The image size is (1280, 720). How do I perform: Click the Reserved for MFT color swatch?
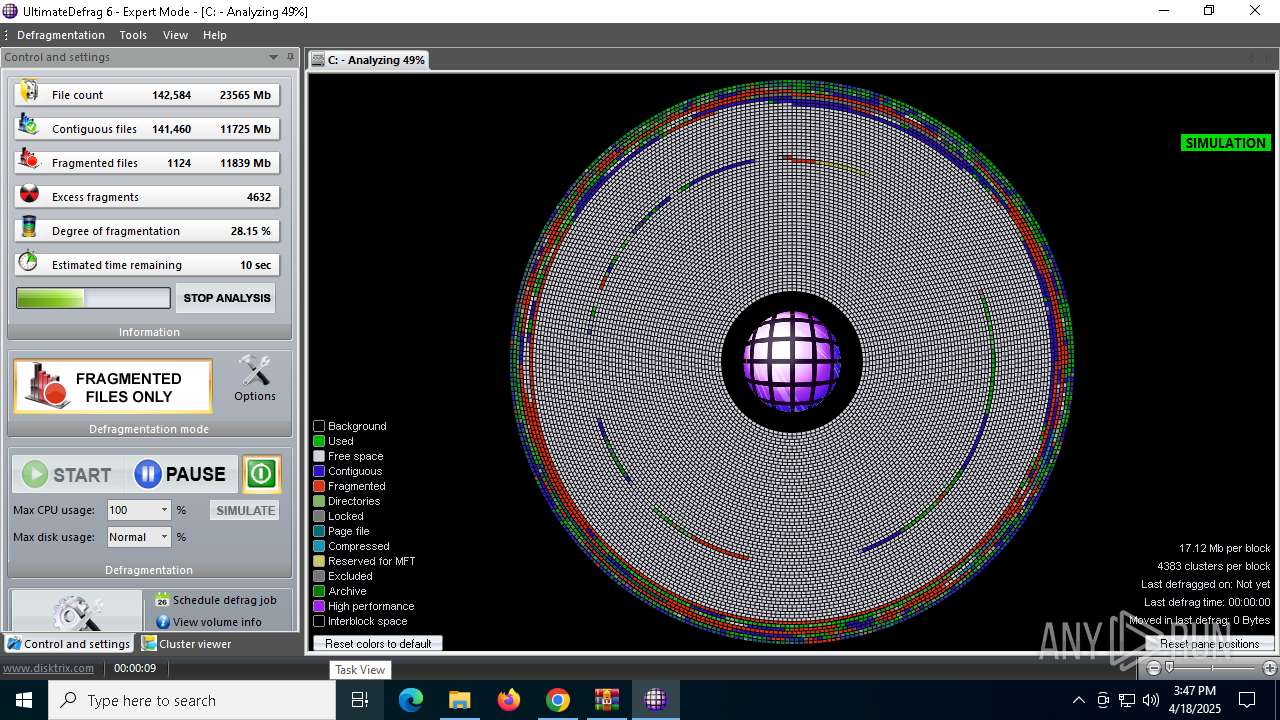319,561
